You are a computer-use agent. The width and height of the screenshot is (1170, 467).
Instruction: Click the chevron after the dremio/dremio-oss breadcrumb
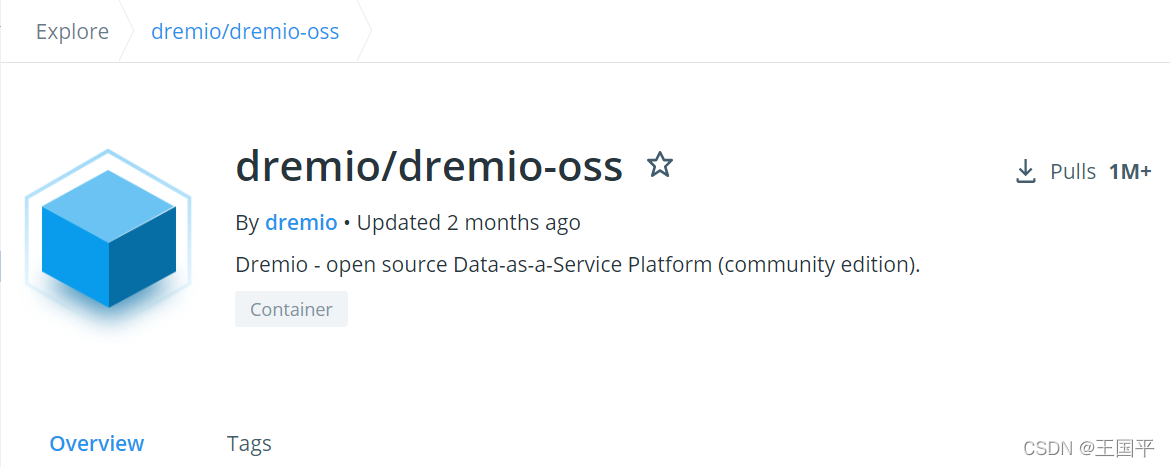pos(364,31)
